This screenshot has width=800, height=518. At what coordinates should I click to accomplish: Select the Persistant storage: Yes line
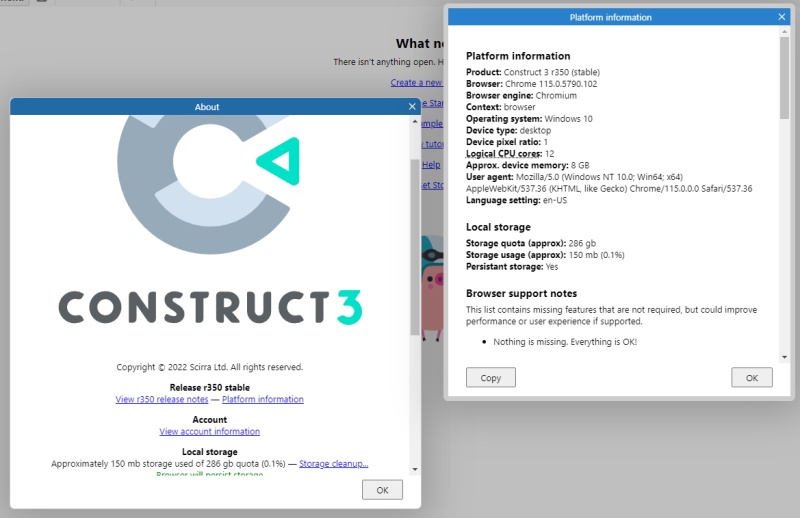(512, 266)
